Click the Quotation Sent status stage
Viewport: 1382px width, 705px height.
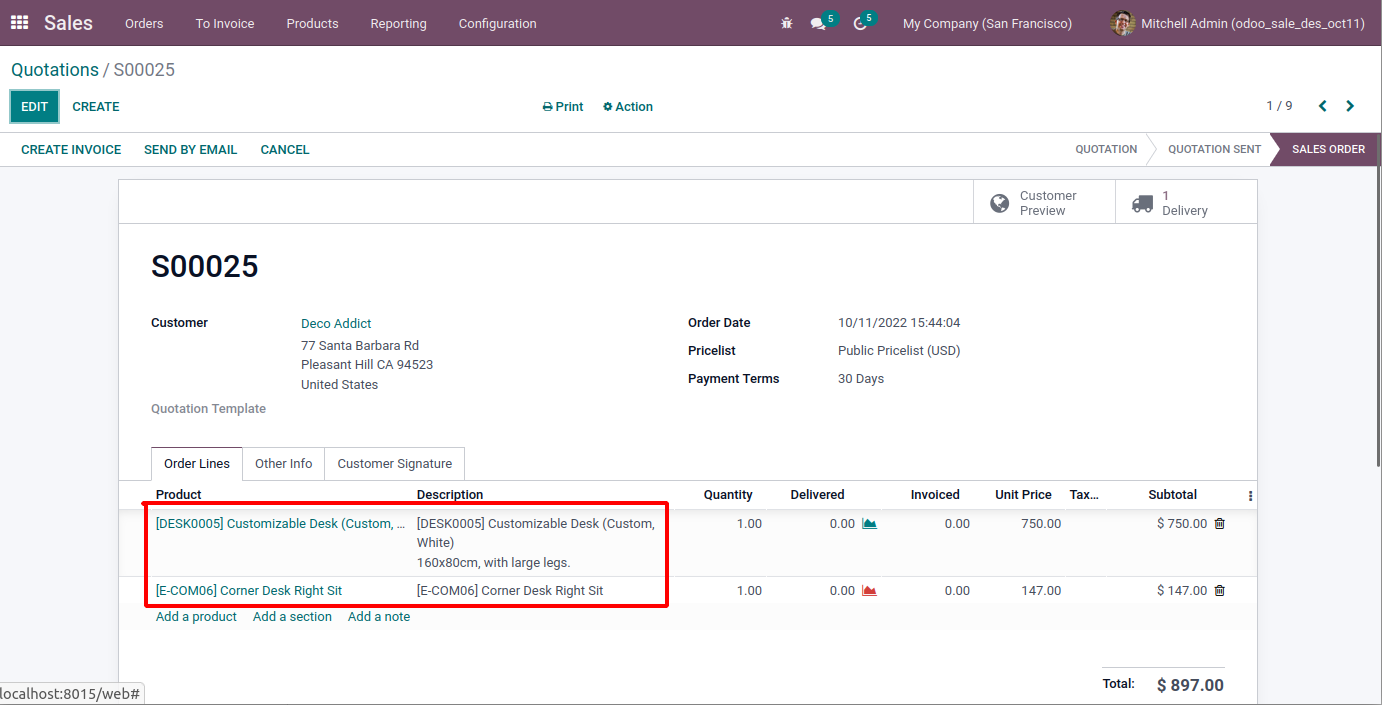coord(1214,149)
